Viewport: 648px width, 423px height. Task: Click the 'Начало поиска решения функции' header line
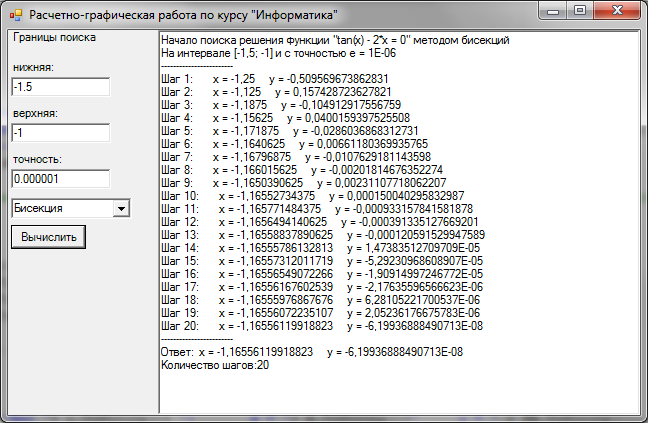tap(335, 40)
